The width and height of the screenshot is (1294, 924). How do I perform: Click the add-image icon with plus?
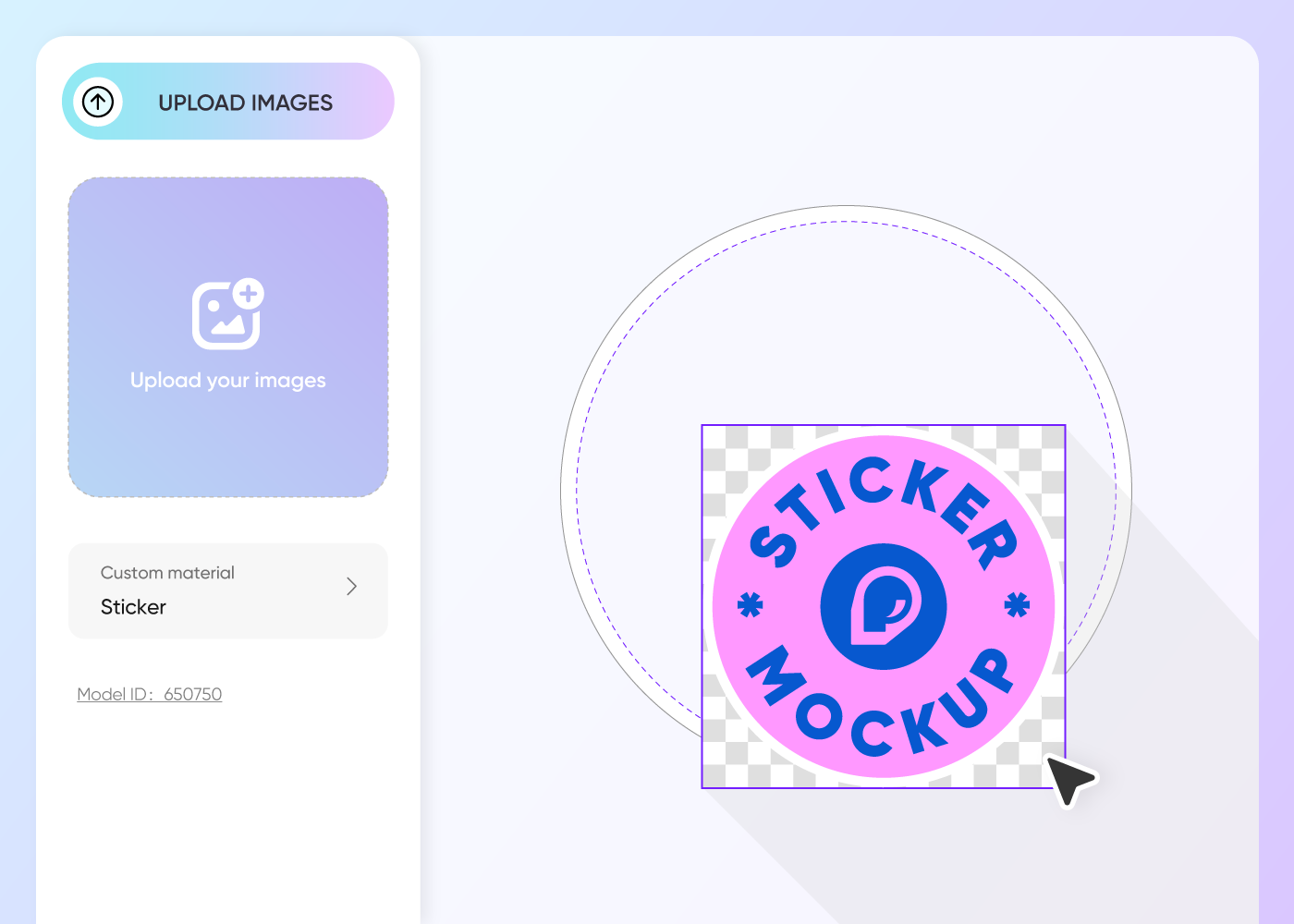227,314
